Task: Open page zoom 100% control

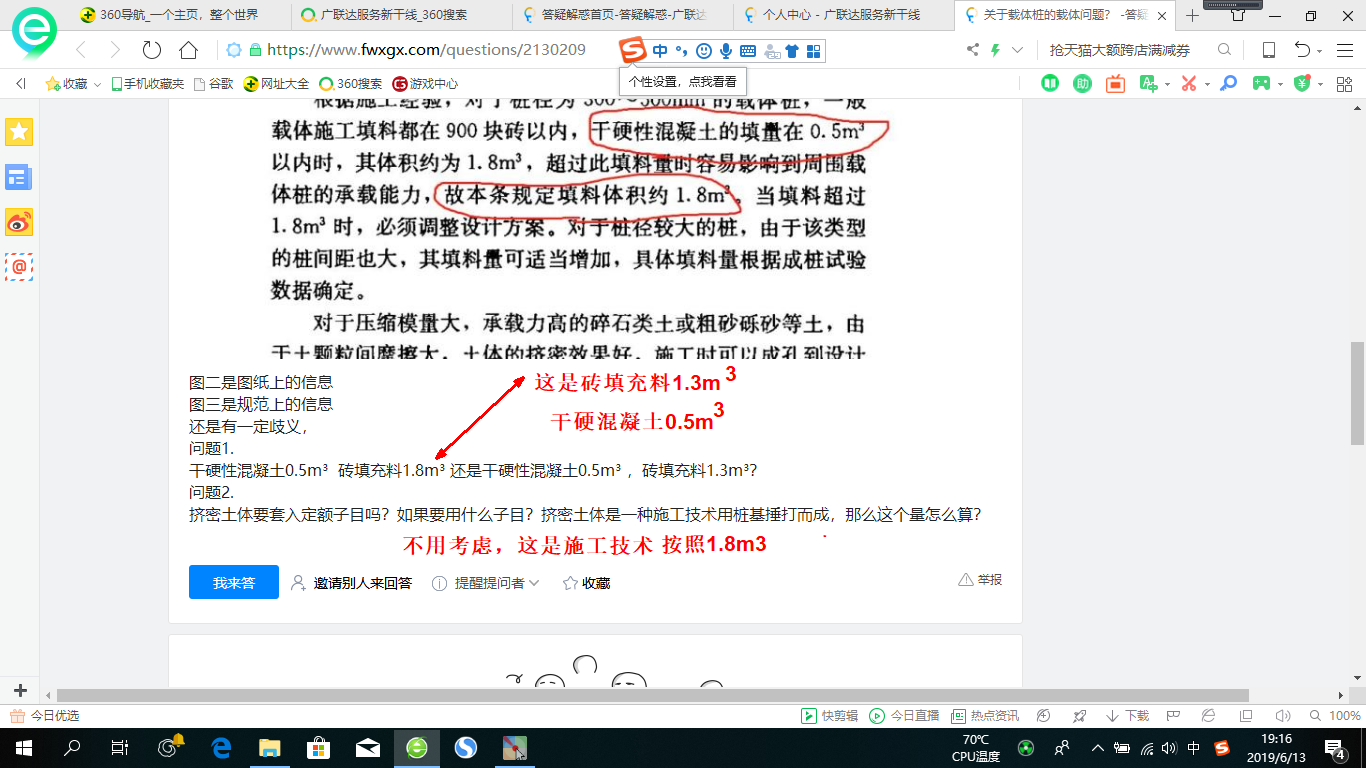Action: (x=1335, y=716)
